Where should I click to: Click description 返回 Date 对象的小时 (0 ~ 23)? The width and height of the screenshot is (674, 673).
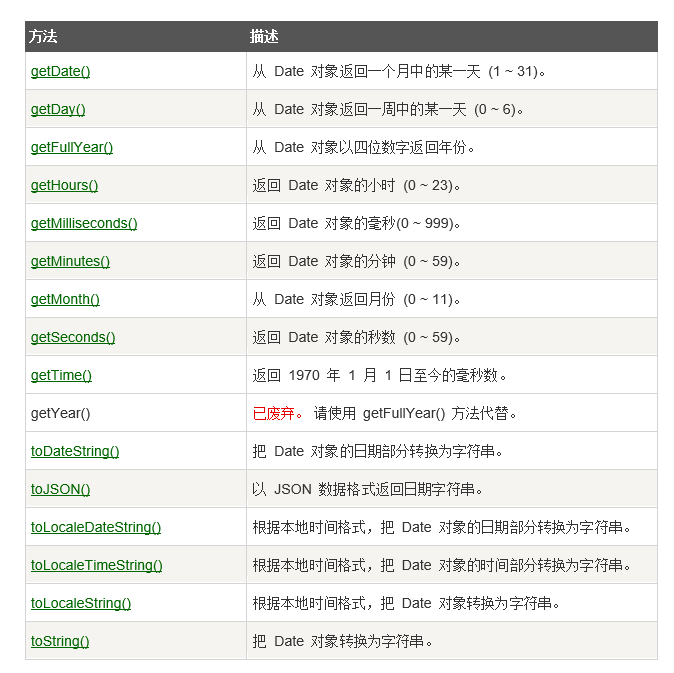point(356,185)
